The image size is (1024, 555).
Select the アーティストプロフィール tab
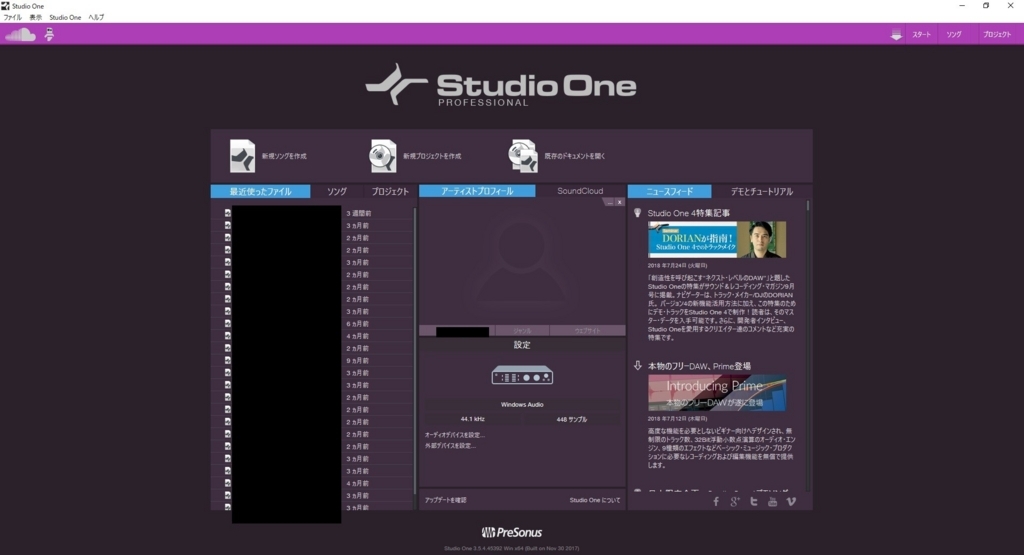(x=477, y=191)
